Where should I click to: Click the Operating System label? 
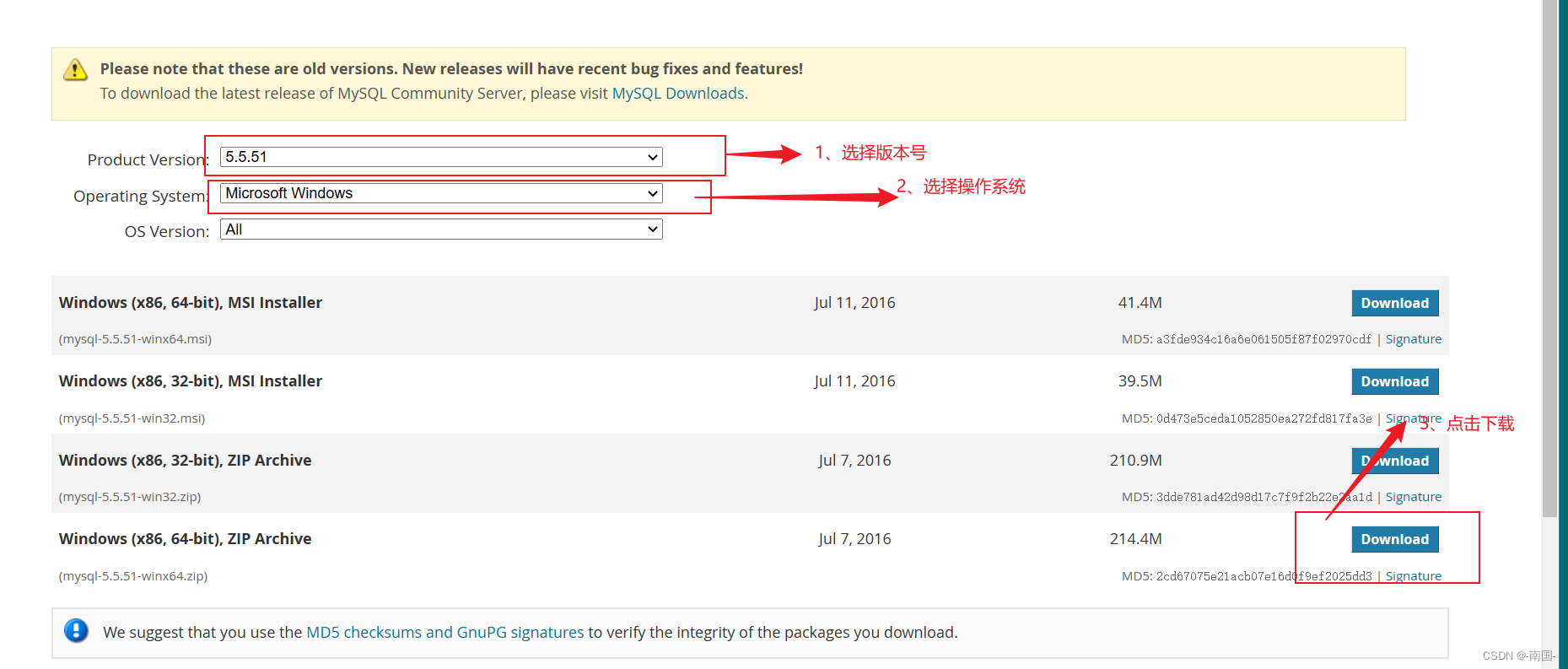[x=141, y=196]
